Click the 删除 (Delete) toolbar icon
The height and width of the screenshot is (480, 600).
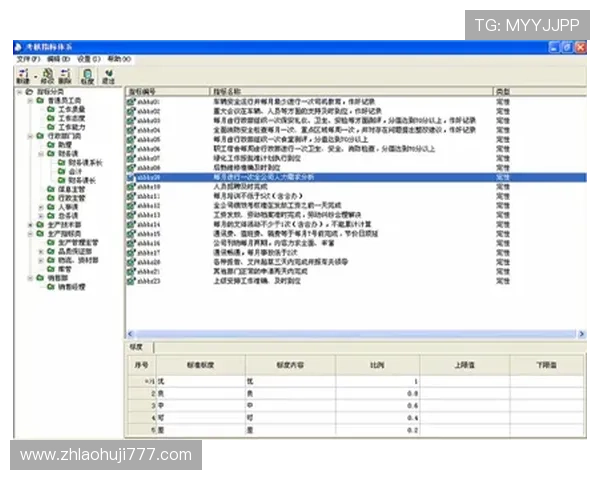[65, 75]
